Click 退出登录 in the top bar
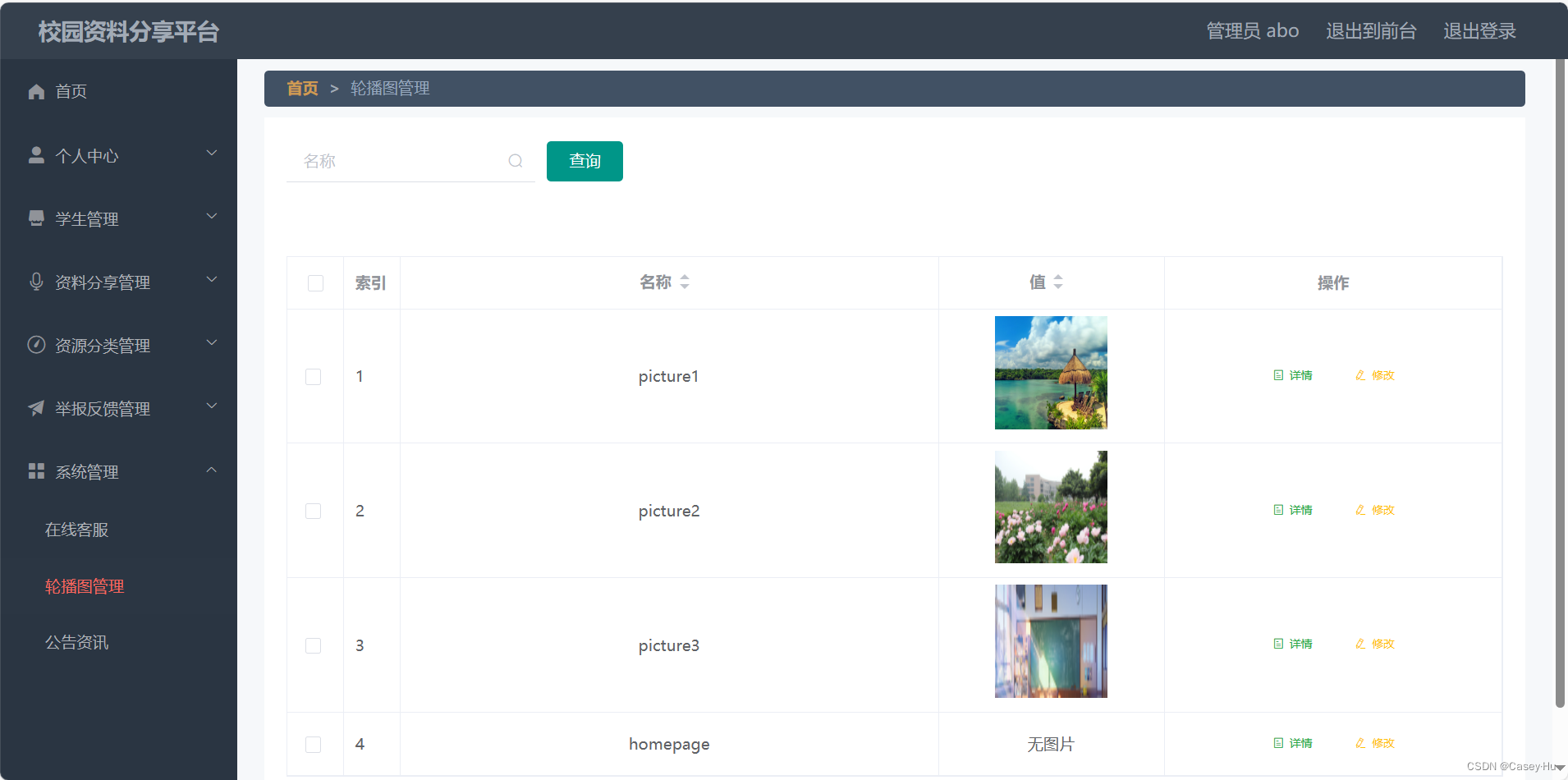1568x780 pixels. coord(1479,31)
